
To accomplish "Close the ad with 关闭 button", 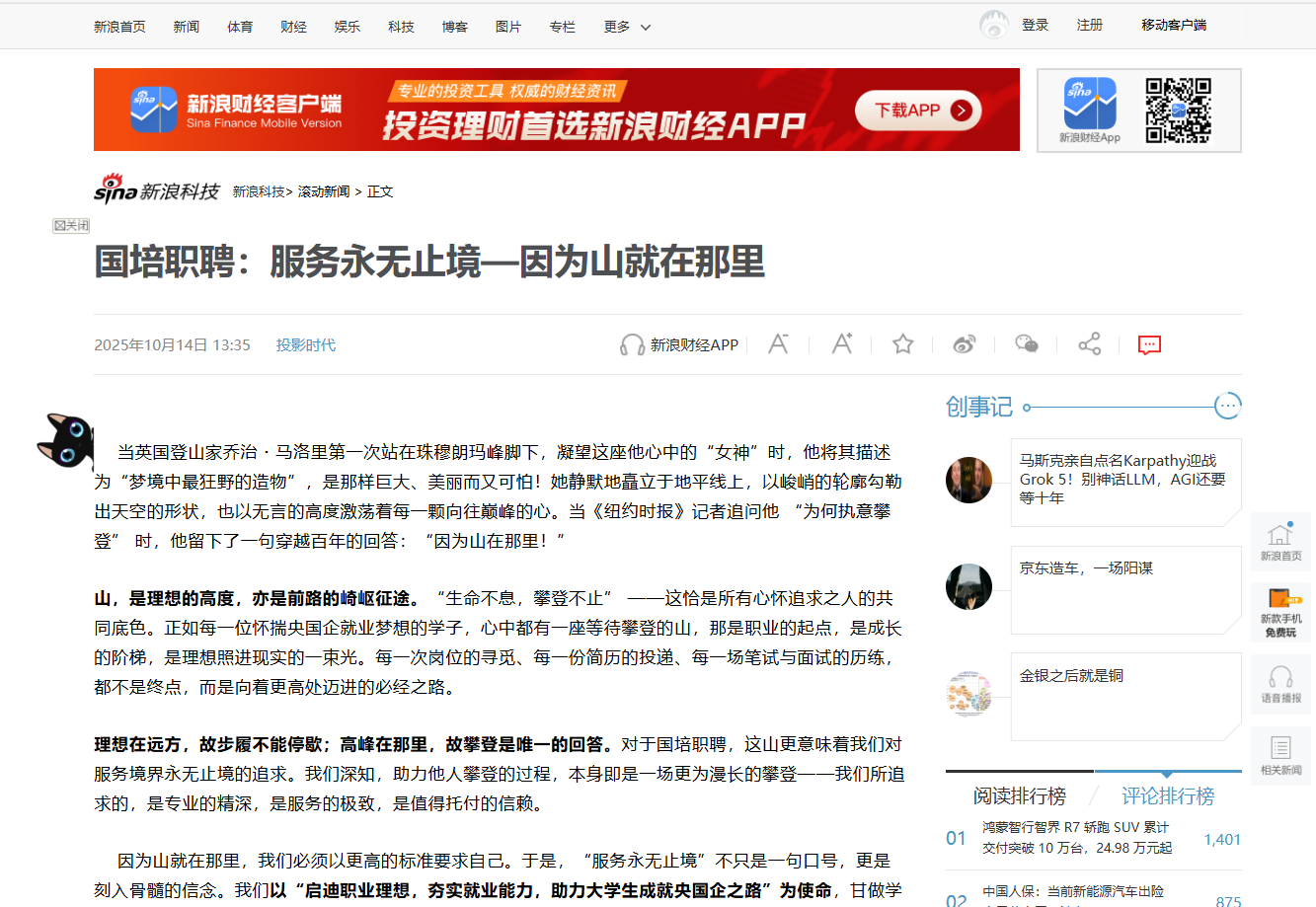I will tap(71, 226).
